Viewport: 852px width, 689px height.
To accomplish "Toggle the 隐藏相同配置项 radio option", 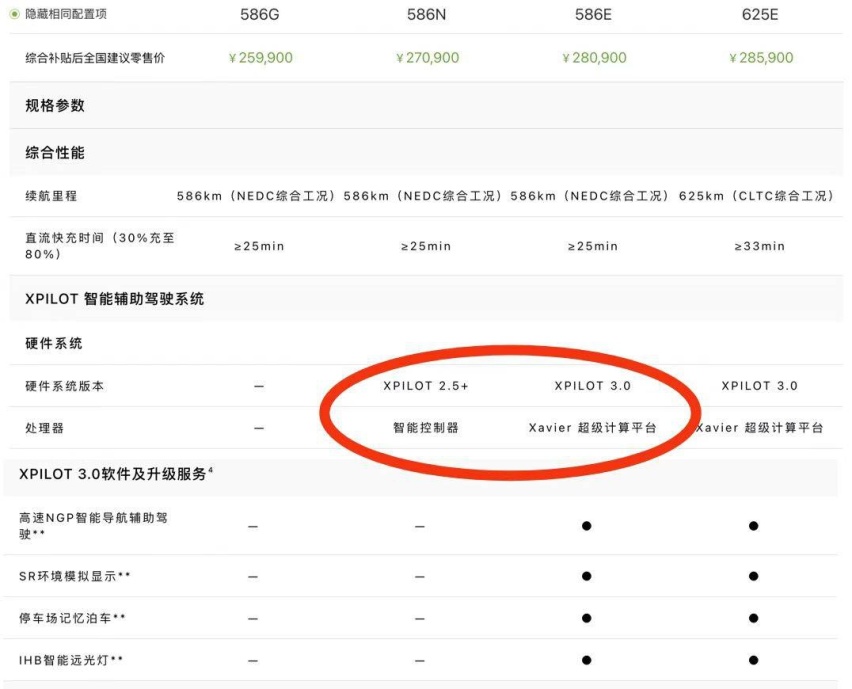I will click(15, 14).
